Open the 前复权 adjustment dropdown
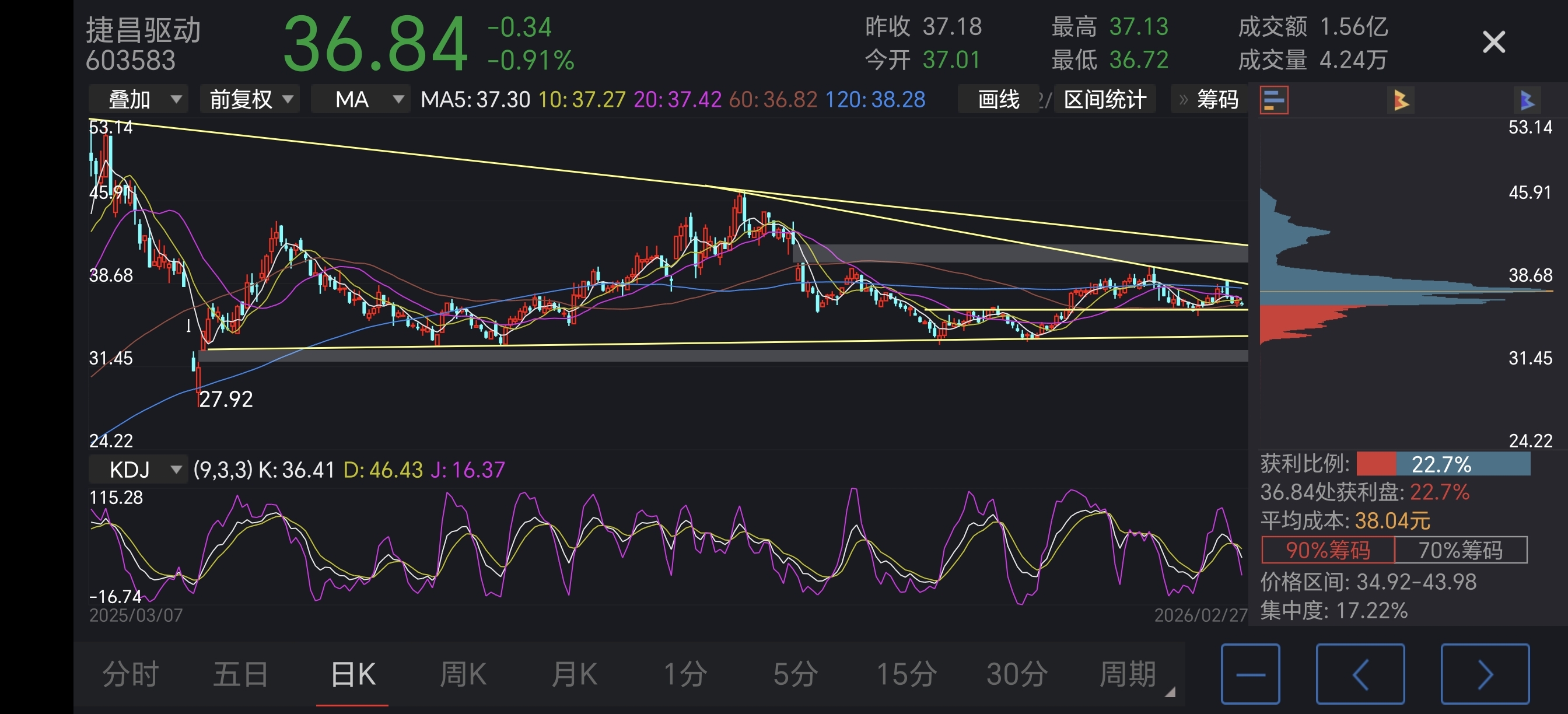This screenshot has width=1568, height=714. [250, 100]
